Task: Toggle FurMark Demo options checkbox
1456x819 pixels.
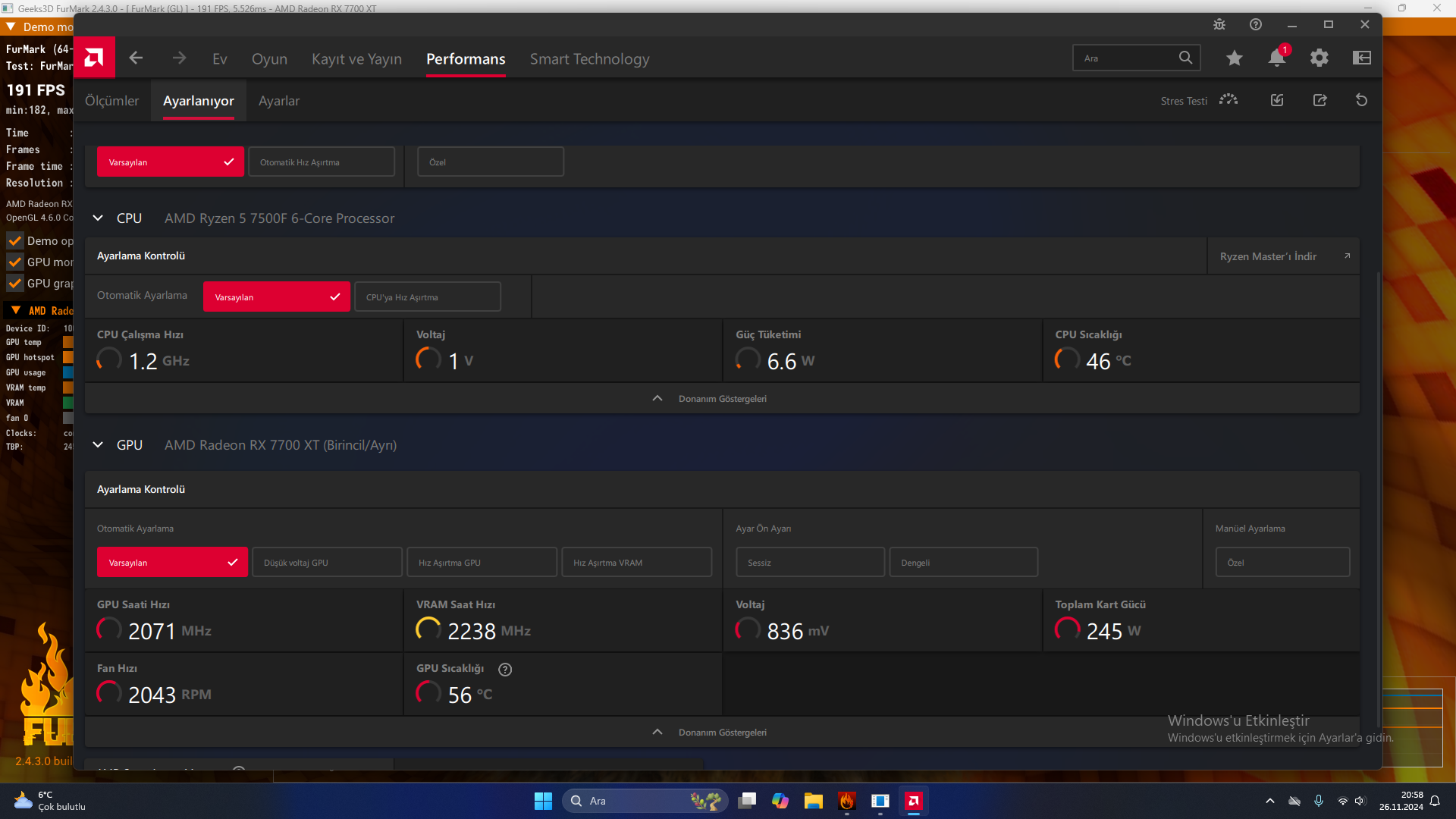Action: (14, 241)
